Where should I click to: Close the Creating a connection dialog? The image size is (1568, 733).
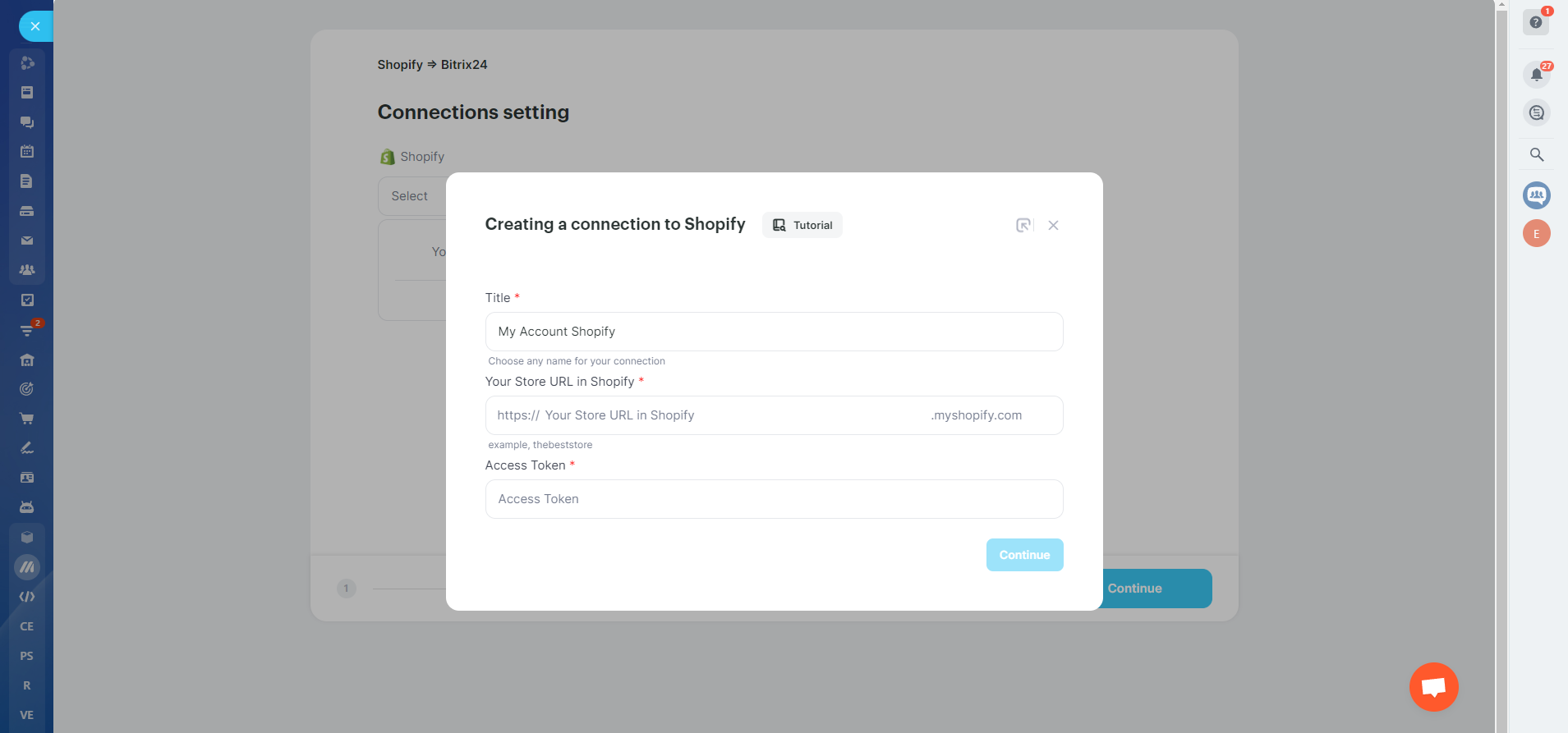[1053, 225]
